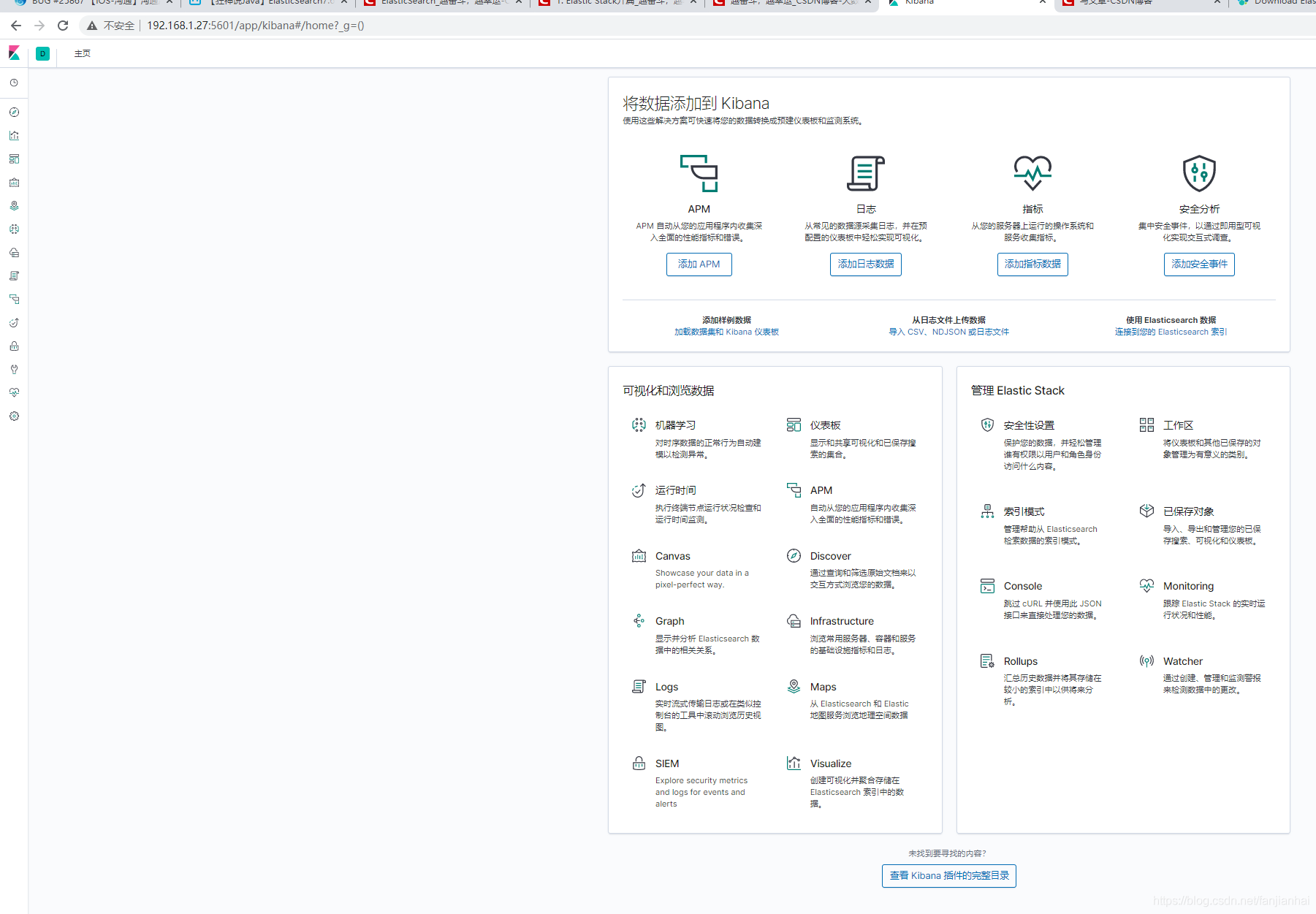
Task: Open Uptime from the left sidebar
Action: [x=14, y=322]
